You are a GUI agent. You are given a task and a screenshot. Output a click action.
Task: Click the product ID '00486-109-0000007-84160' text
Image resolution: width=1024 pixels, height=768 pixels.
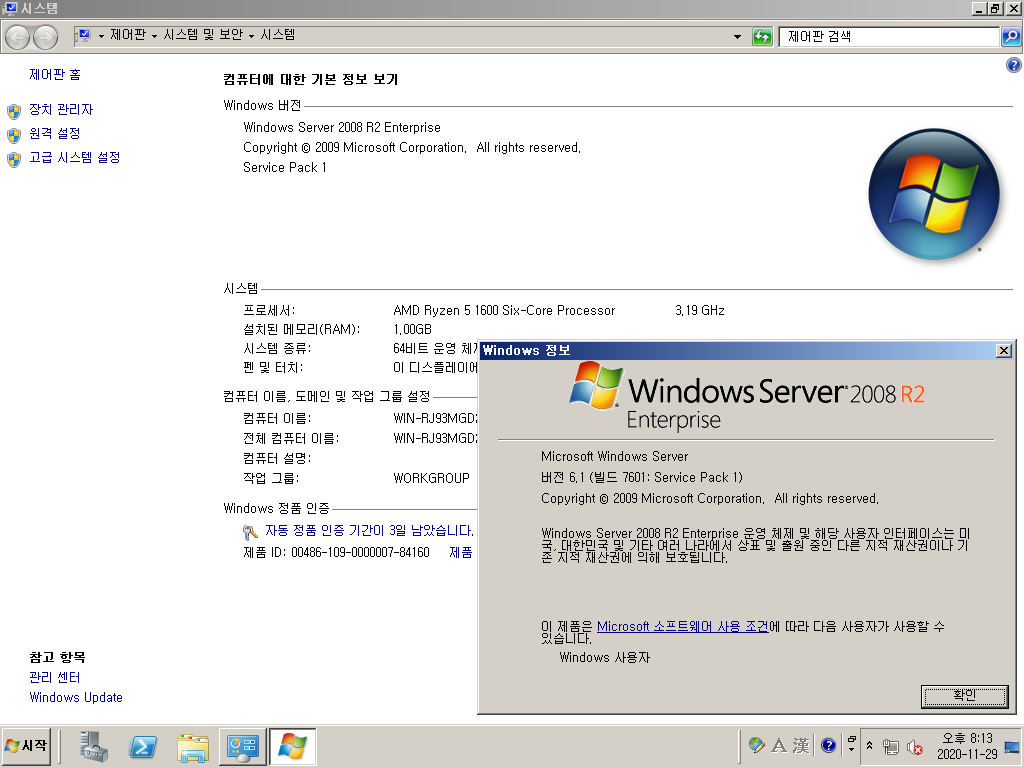point(360,552)
